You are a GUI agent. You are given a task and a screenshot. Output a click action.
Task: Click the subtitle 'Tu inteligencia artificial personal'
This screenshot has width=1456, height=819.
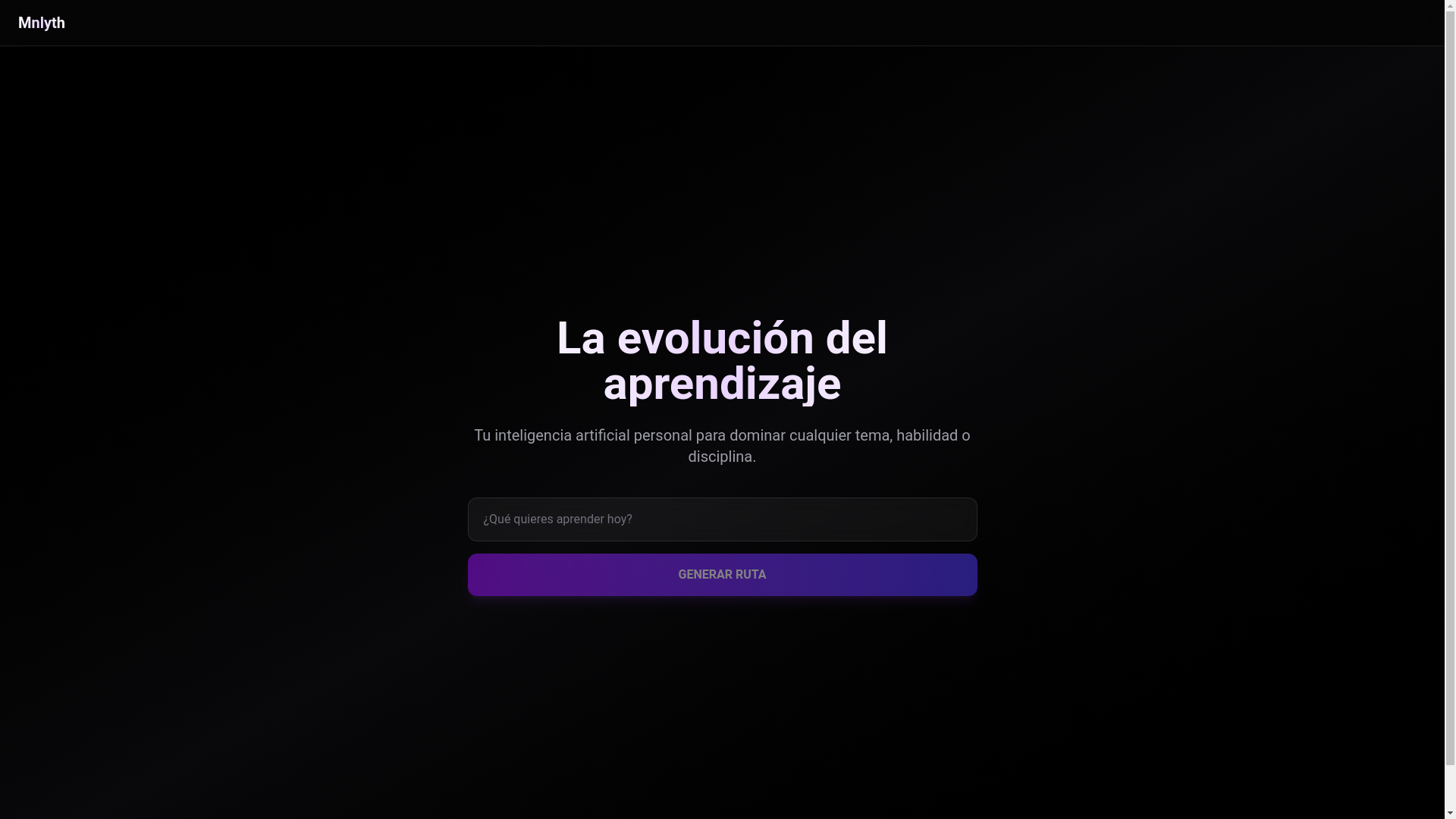582,435
